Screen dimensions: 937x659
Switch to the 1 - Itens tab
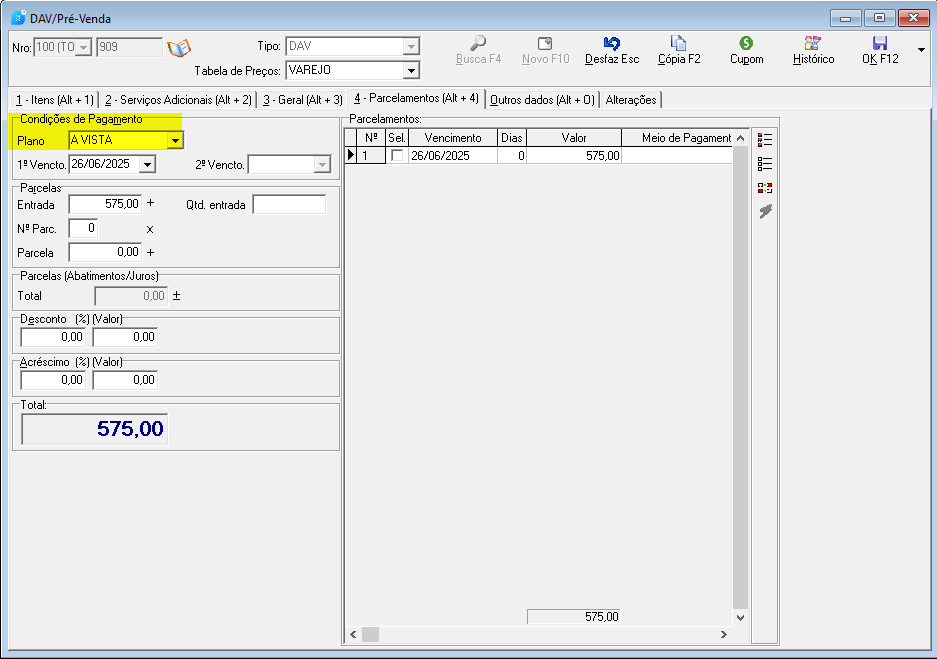[x=55, y=100]
